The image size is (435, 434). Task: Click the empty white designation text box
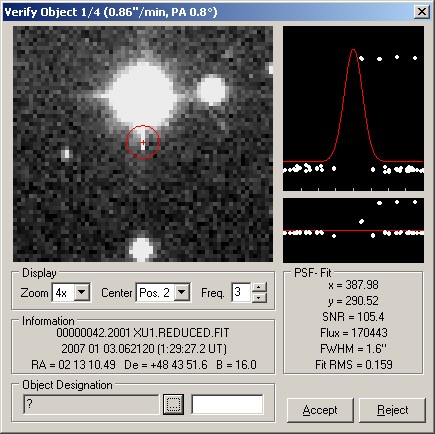click(x=228, y=405)
